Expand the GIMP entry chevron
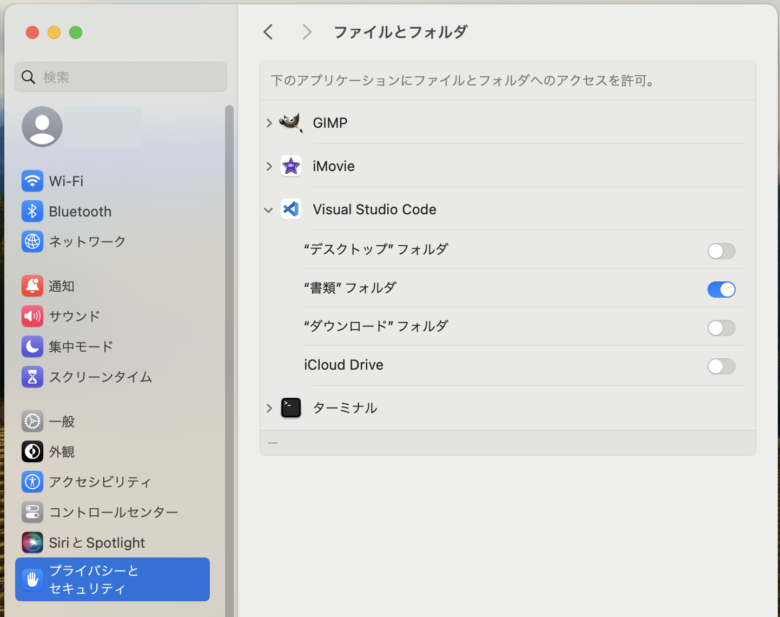This screenshot has width=780, height=617. (x=269, y=123)
